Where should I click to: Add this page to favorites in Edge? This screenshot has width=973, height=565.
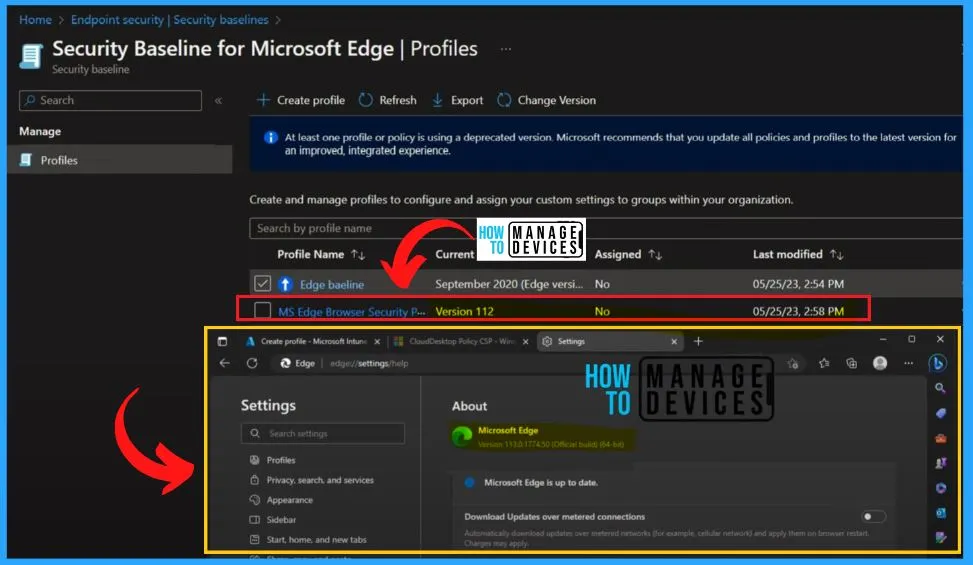point(792,363)
